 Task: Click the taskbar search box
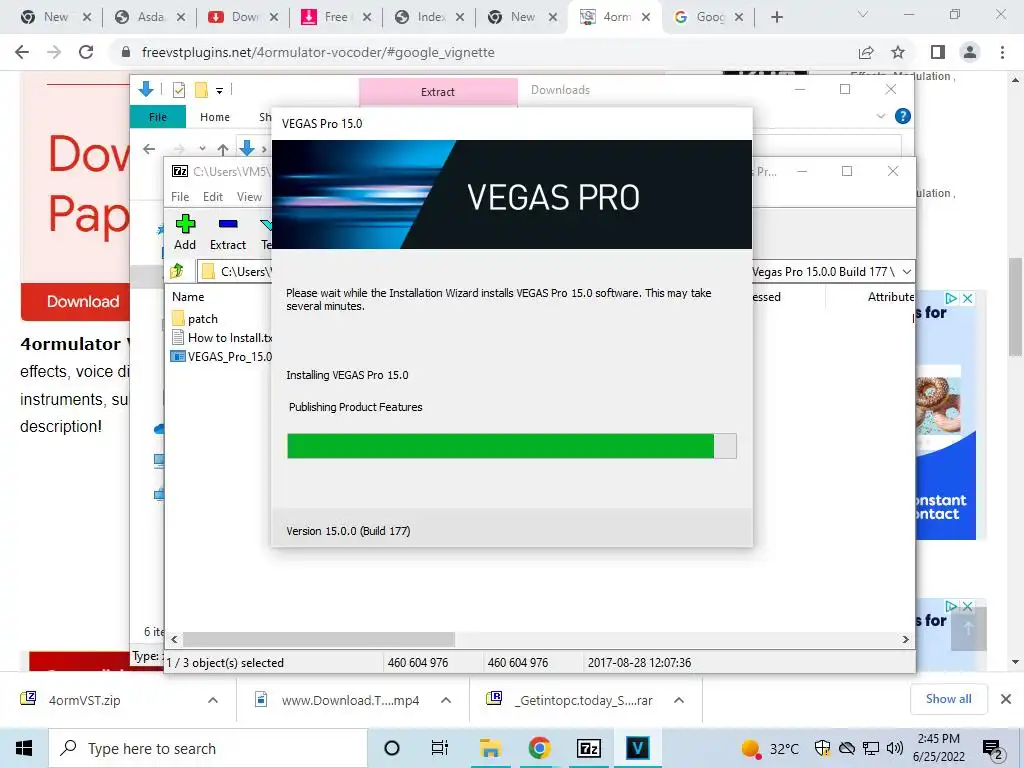pos(208,748)
